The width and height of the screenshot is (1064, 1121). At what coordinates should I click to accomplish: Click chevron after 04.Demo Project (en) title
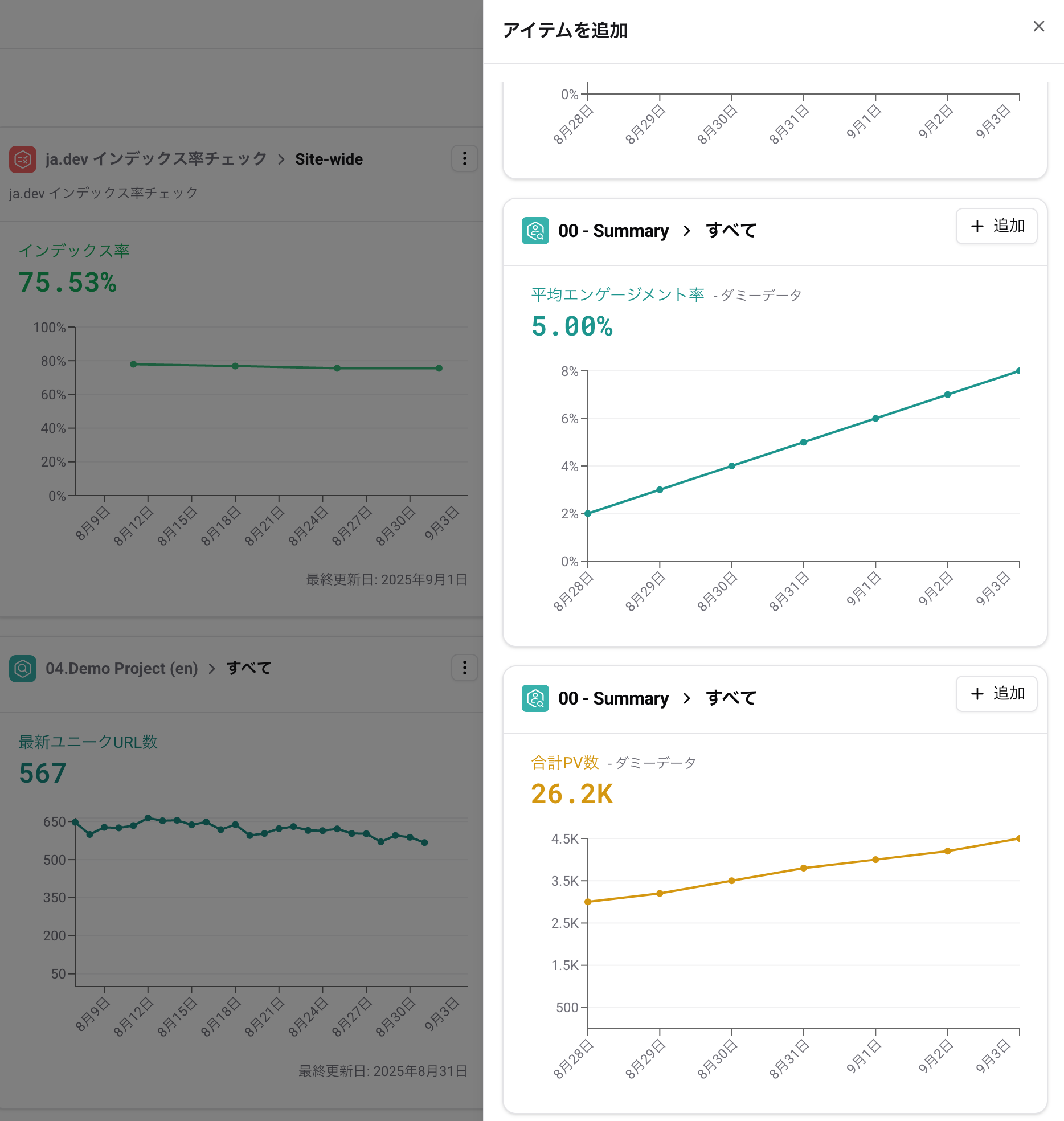tap(212, 669)
